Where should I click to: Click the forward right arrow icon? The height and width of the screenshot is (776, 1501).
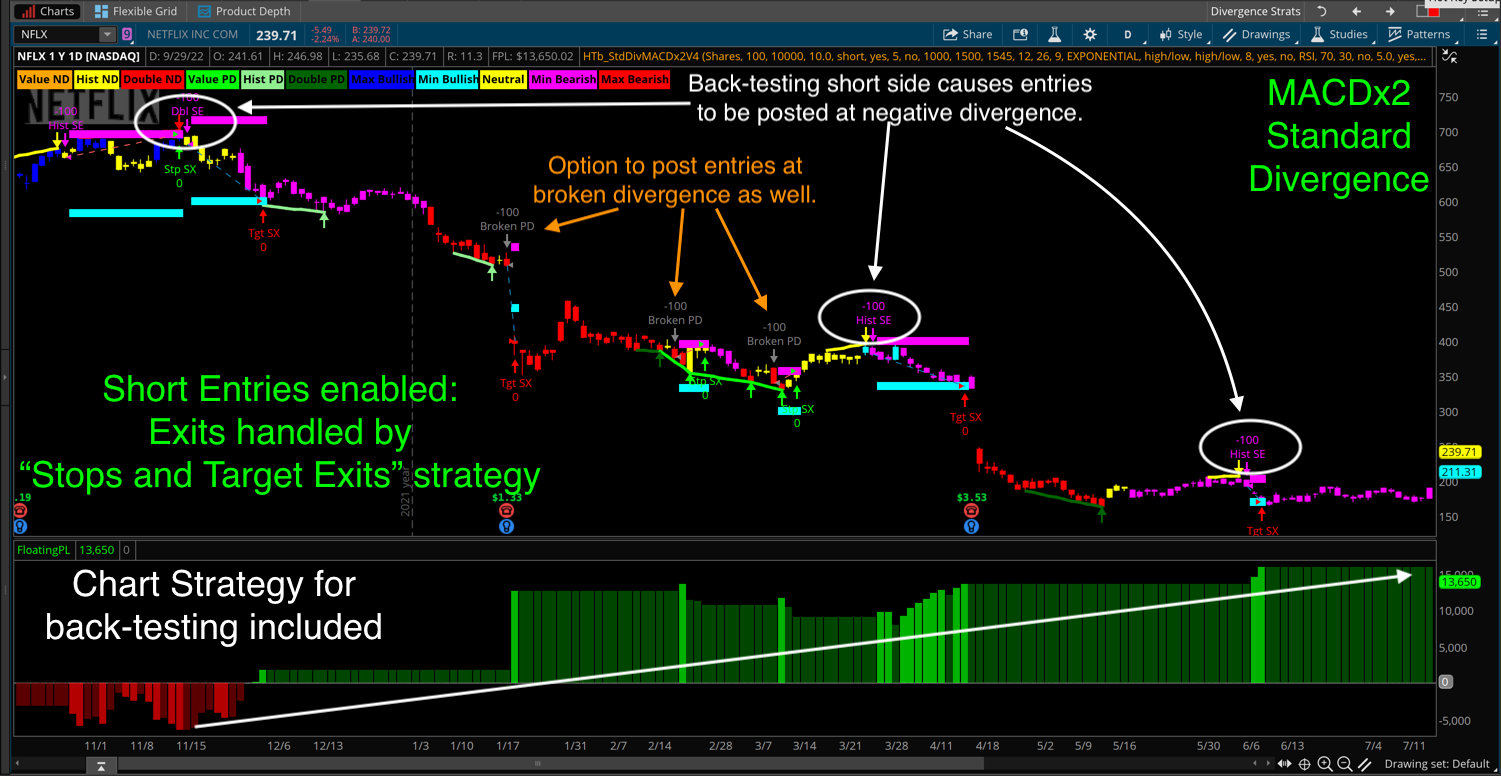click(x=1391, y=11)
